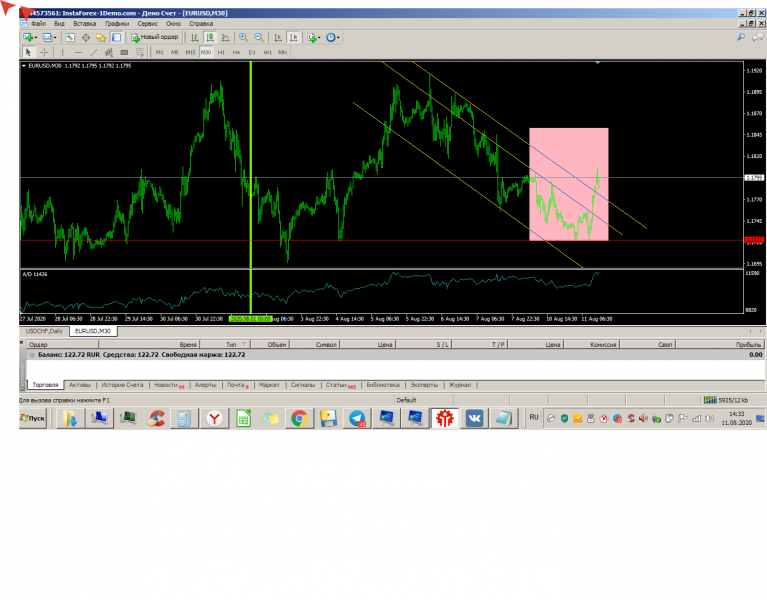
Task: Open the Navigator folder-star icon
Action: (x=101, y=37)
